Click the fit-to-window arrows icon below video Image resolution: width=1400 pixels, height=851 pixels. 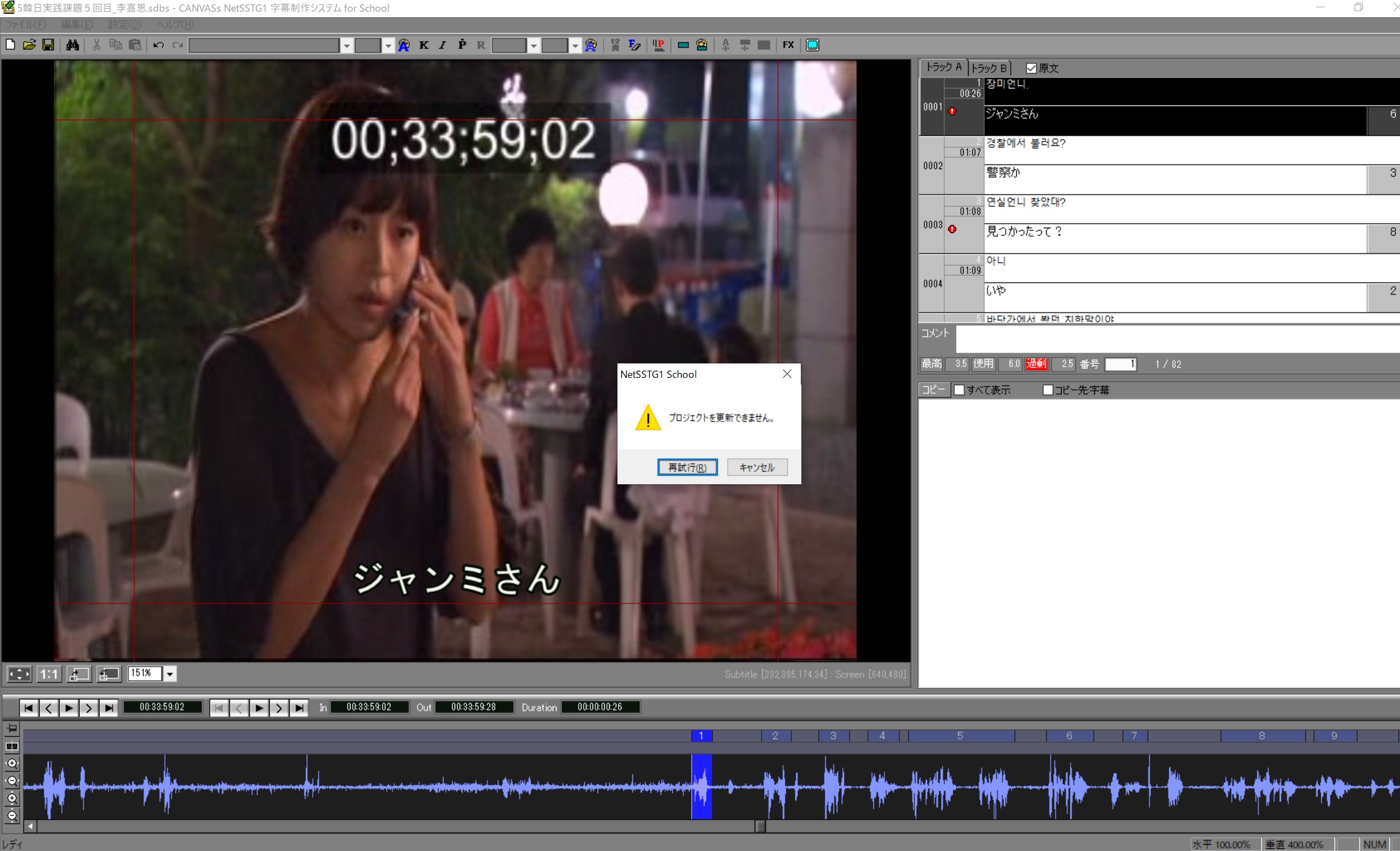[19, 674]
